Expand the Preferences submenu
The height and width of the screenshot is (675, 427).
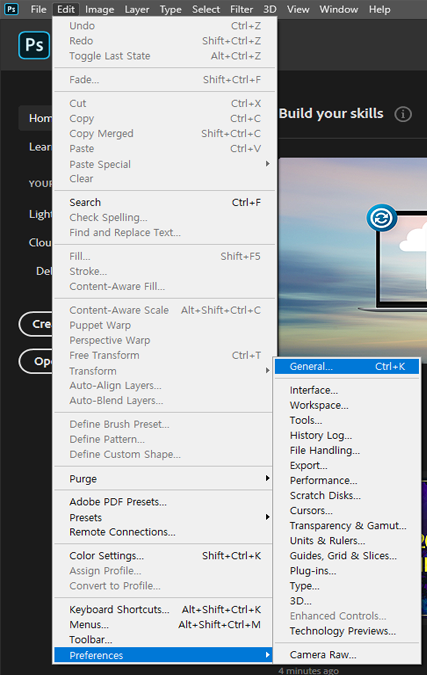(x=164, y=655)
